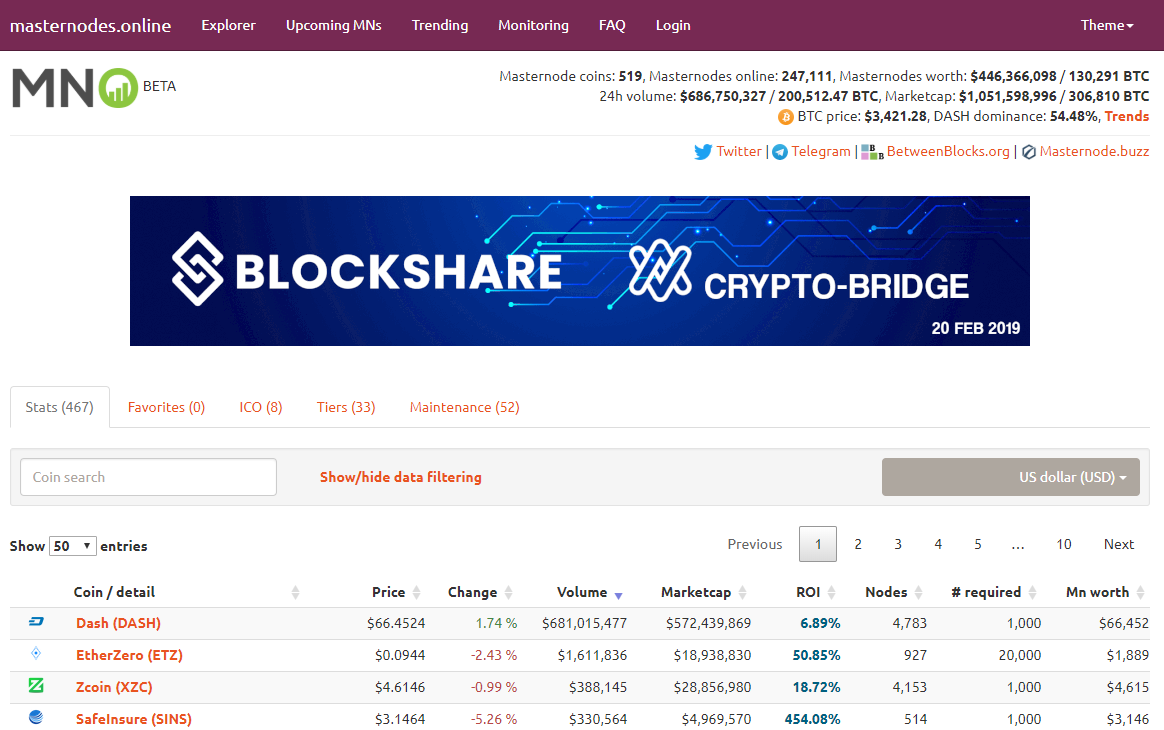
Task: Sort table by Nodes column arrows
Action: tap(918, 593)
